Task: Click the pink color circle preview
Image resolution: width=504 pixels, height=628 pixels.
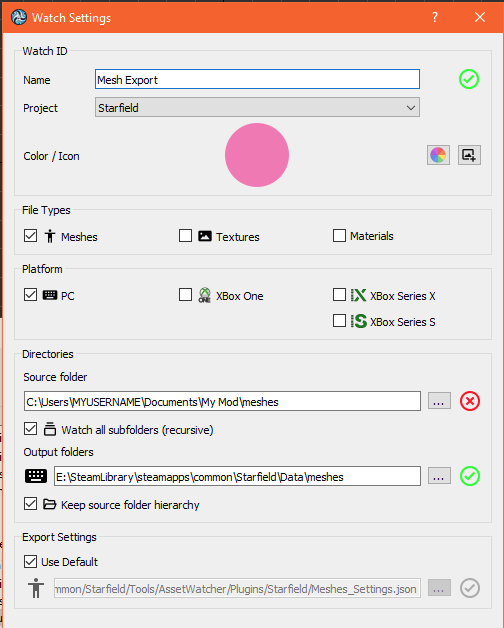Action: [x=257, y=155]
